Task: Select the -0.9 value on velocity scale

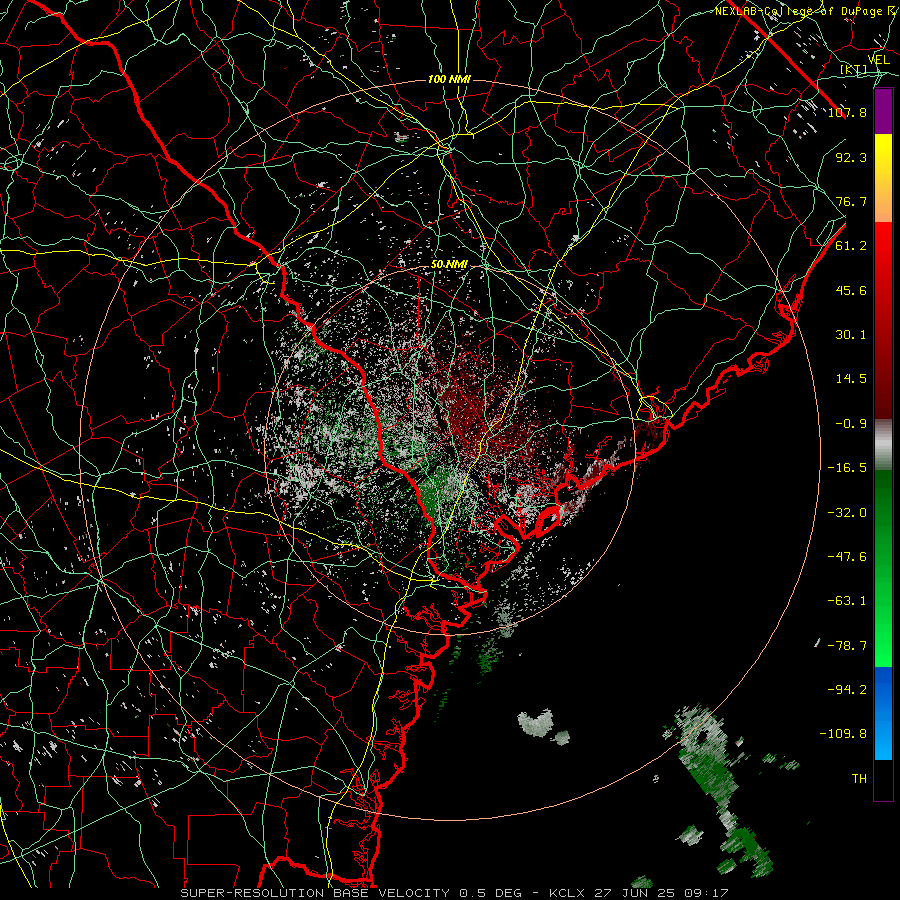Action: [851, 424]
